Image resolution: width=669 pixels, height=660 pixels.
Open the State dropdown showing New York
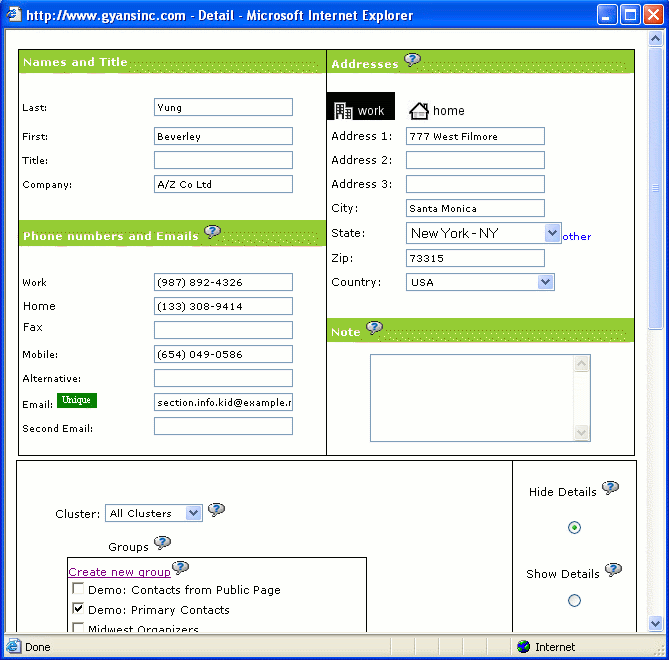tap(484, 233)
